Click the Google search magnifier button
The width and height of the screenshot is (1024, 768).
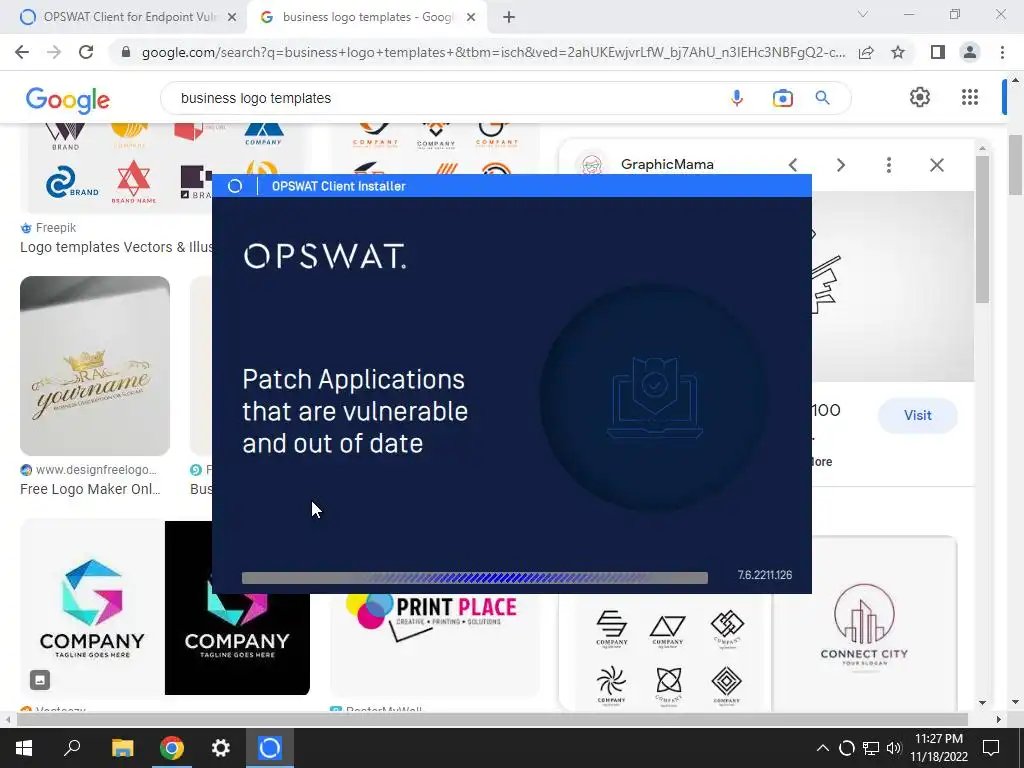822,98
